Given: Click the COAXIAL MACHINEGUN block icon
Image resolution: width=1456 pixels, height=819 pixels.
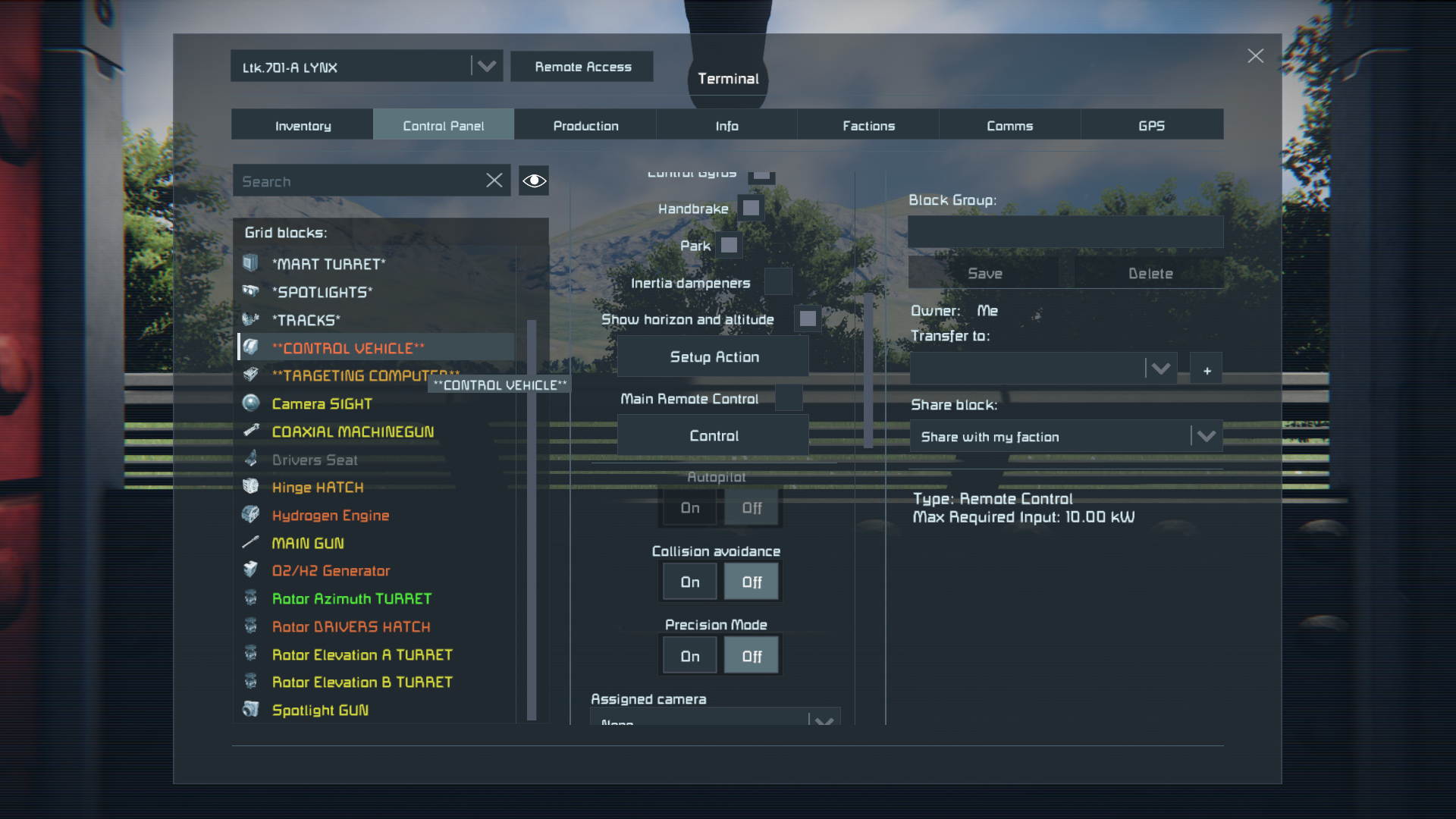Looking at the screenshot, I should tap(251, 431).
